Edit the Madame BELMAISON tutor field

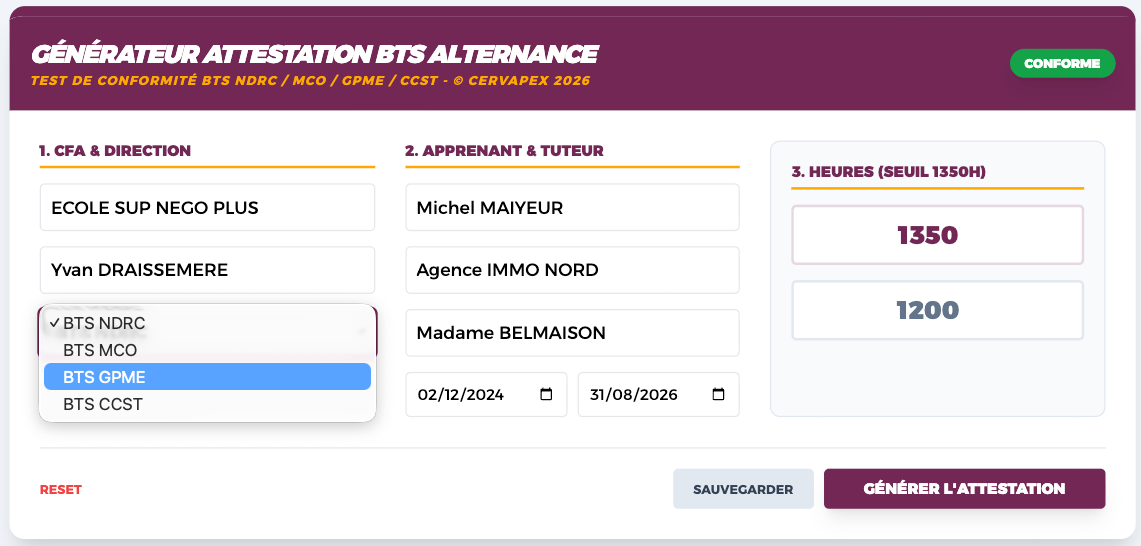click(572, 333)
